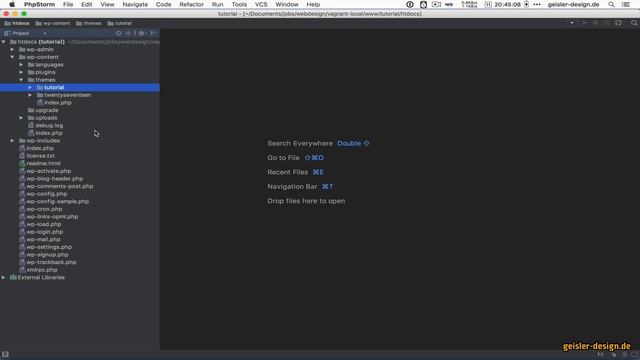640x360 pixels.
Task: Select wp-blog-header.php file
Action: tap(55, 179)
